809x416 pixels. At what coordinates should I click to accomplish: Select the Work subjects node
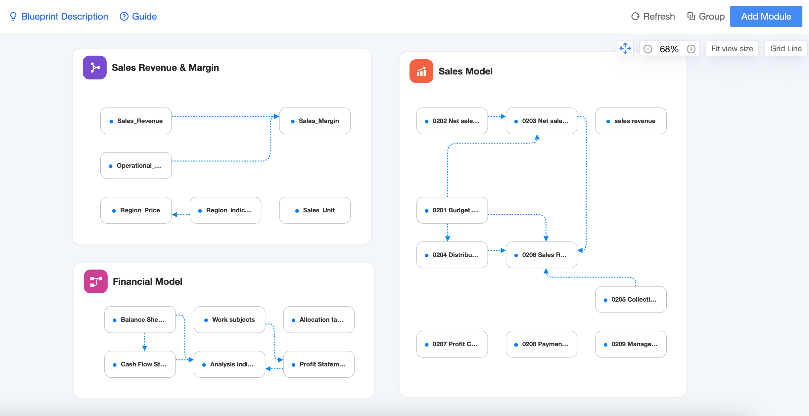pos(230,319)
